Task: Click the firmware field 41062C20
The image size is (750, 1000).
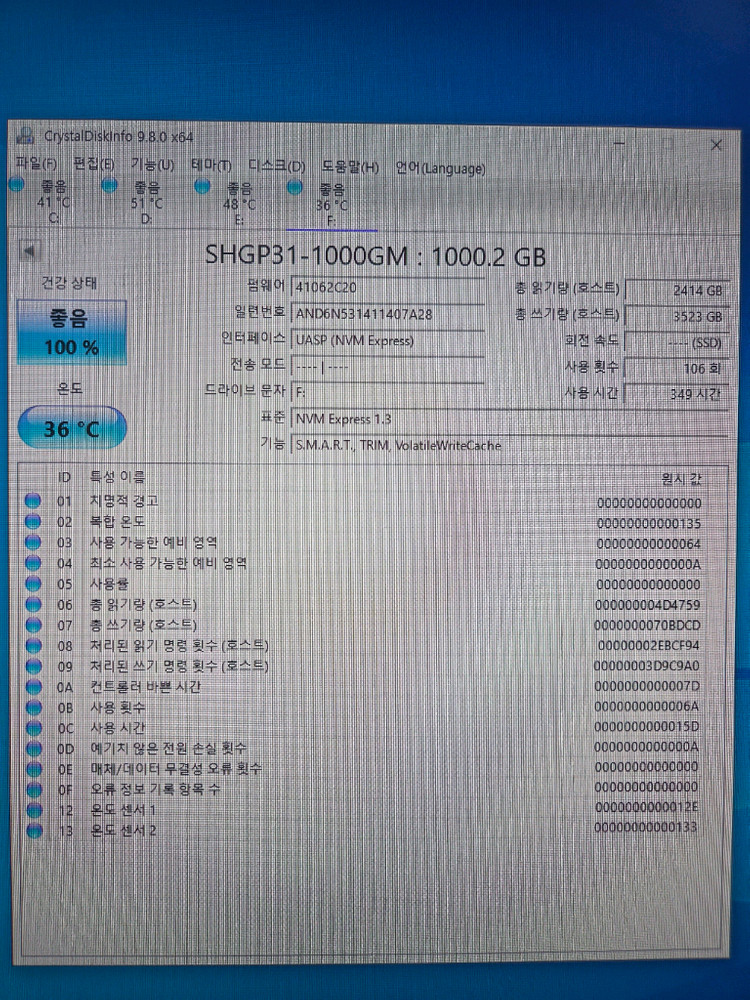Action: [x=387, y=287]
